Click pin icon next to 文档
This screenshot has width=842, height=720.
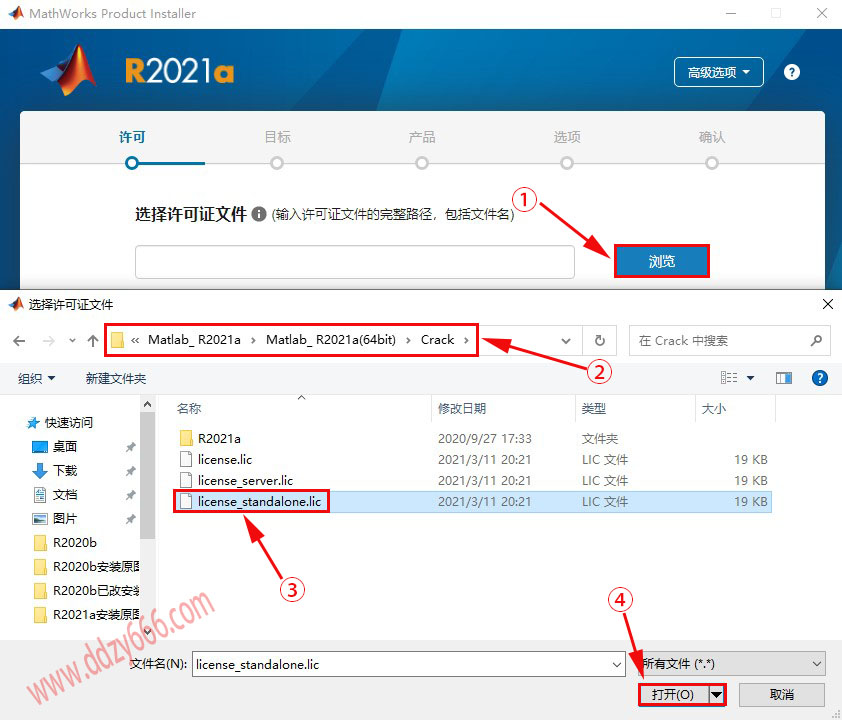130,495
